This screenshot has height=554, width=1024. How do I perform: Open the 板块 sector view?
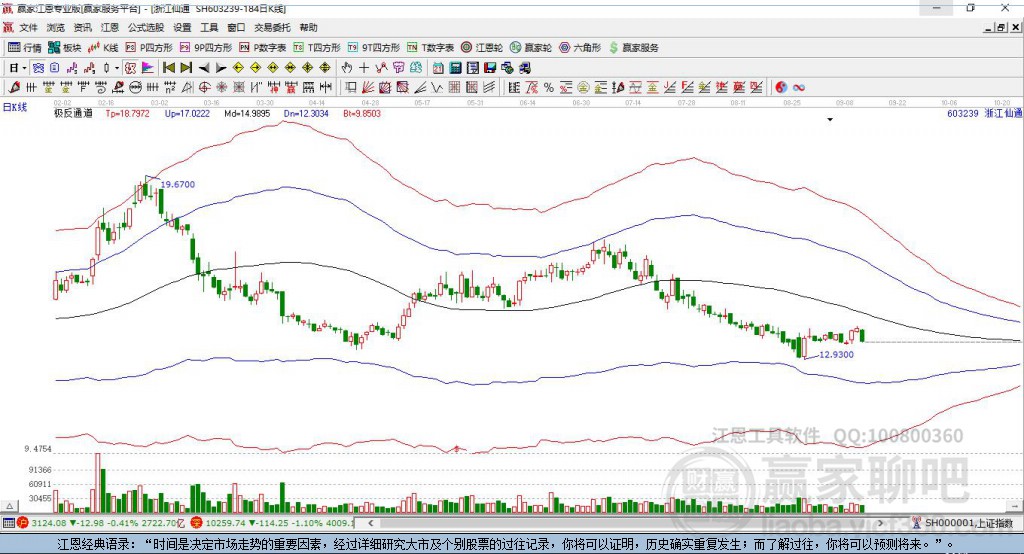pyautogui.click(x=64, y=48)
